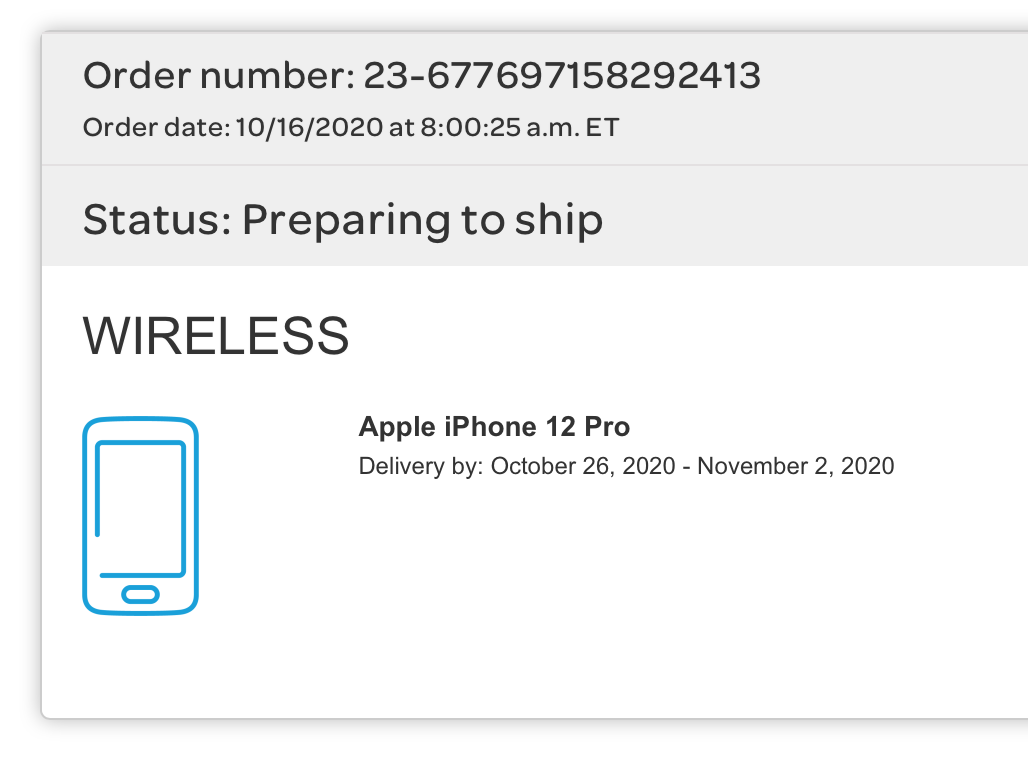Image resolution: width=1028 pixels, height=762 pixels.
Task: Click the "Preparing to ship" status text
Action: coord(422,220)
